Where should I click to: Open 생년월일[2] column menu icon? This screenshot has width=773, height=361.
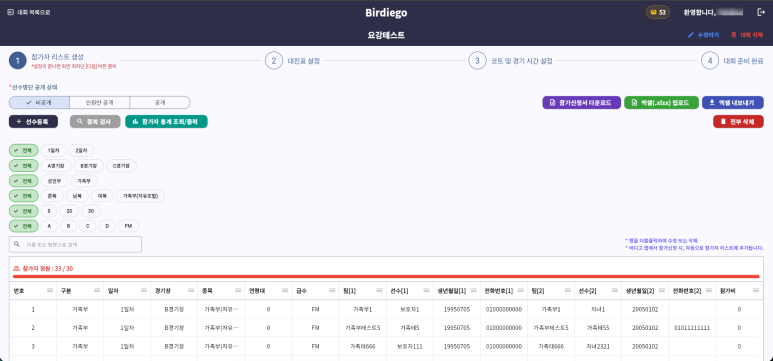[x=663, y=291]
